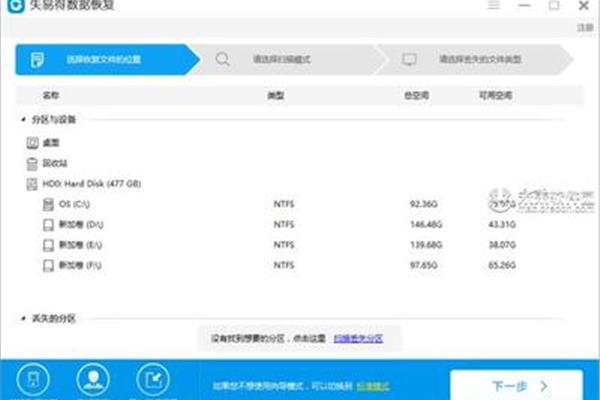
Task: Click the OS (C:\) drive icon
Action: [x=48, y=204]
